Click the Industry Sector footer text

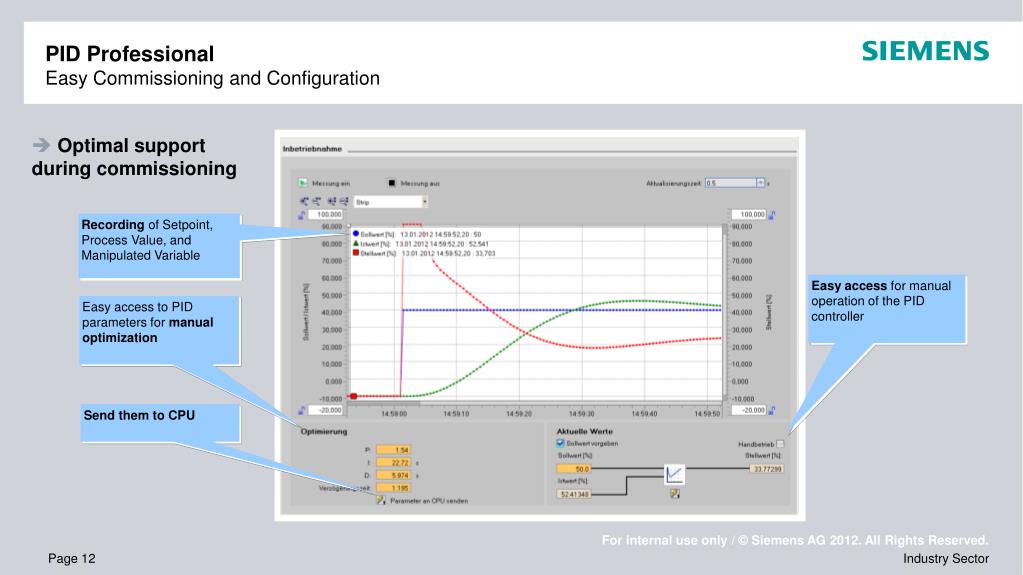click(x=946, y=559)
